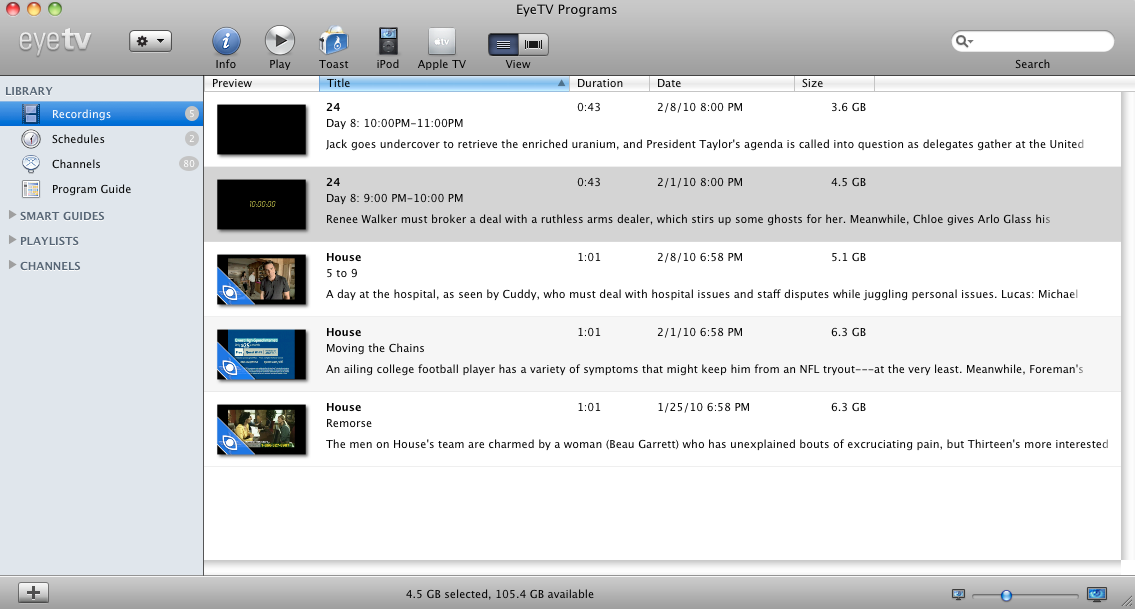Screen dimensions: 1135x609
Task: Select episode title 'Remorse'
Action: (x=349, y=424)
